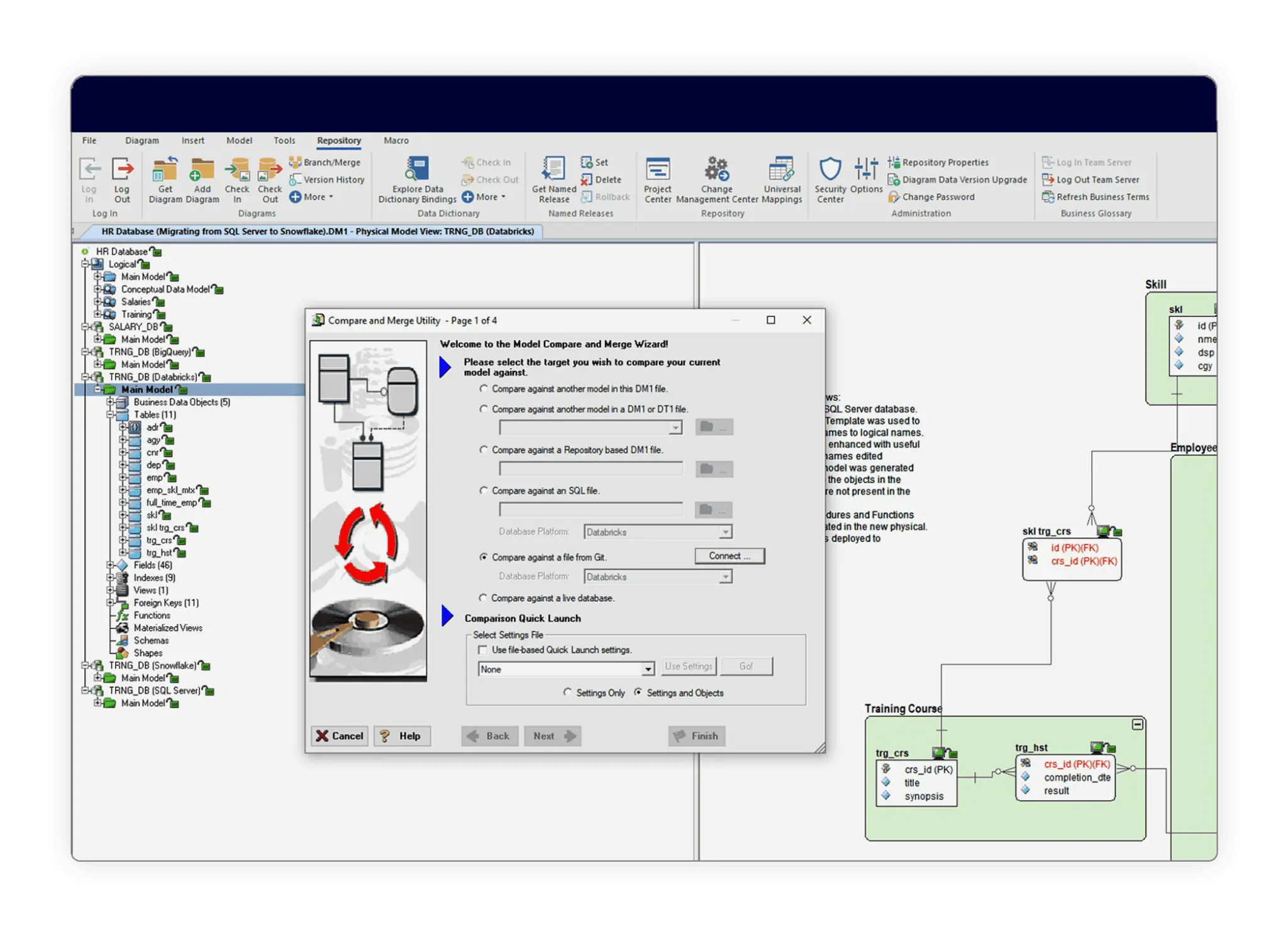Open the Change Management Center

click(x=717, y=180)
